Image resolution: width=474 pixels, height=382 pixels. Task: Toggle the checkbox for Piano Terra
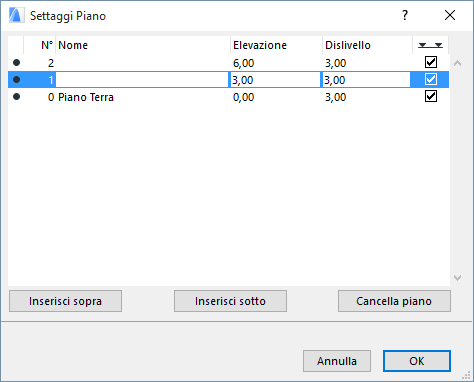(x=431, y=97)
